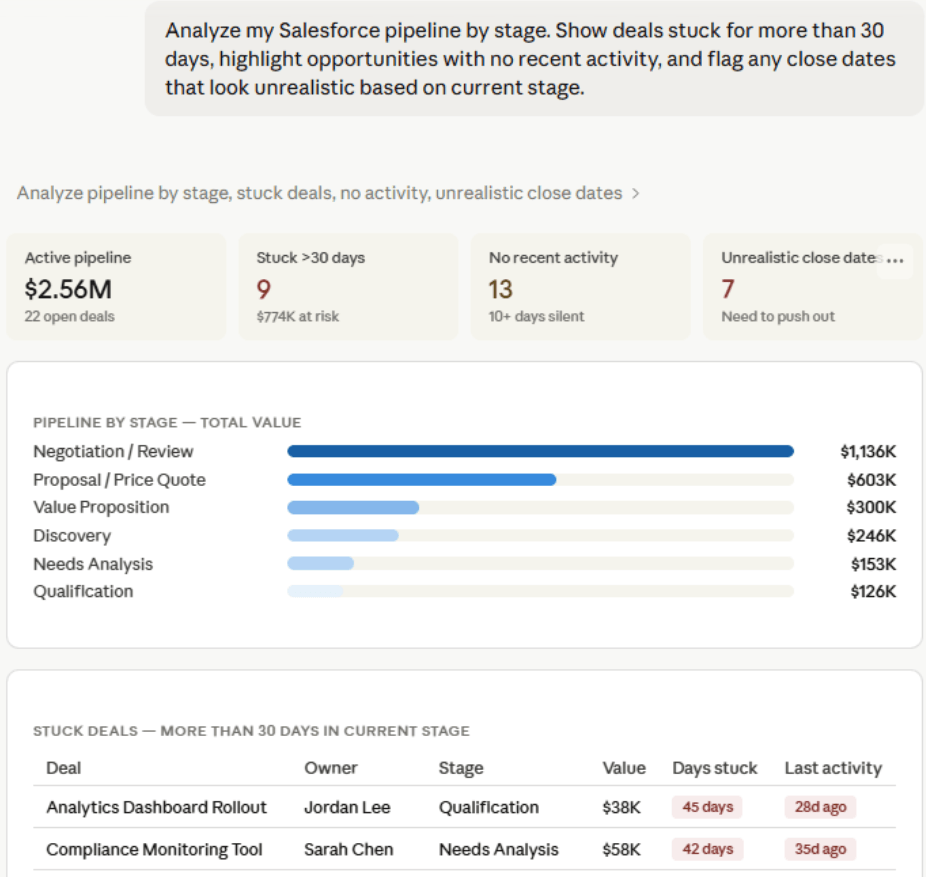Viewport: 926px width, 877px height.
Task: Click the 'Discovery' stage label
Action: (72, 536)
